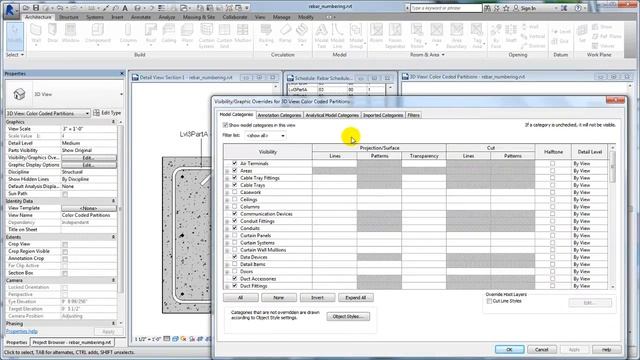Select the Curtain System tool
The height and width of the screenshot is (360, 640).
tap(207, 36)
